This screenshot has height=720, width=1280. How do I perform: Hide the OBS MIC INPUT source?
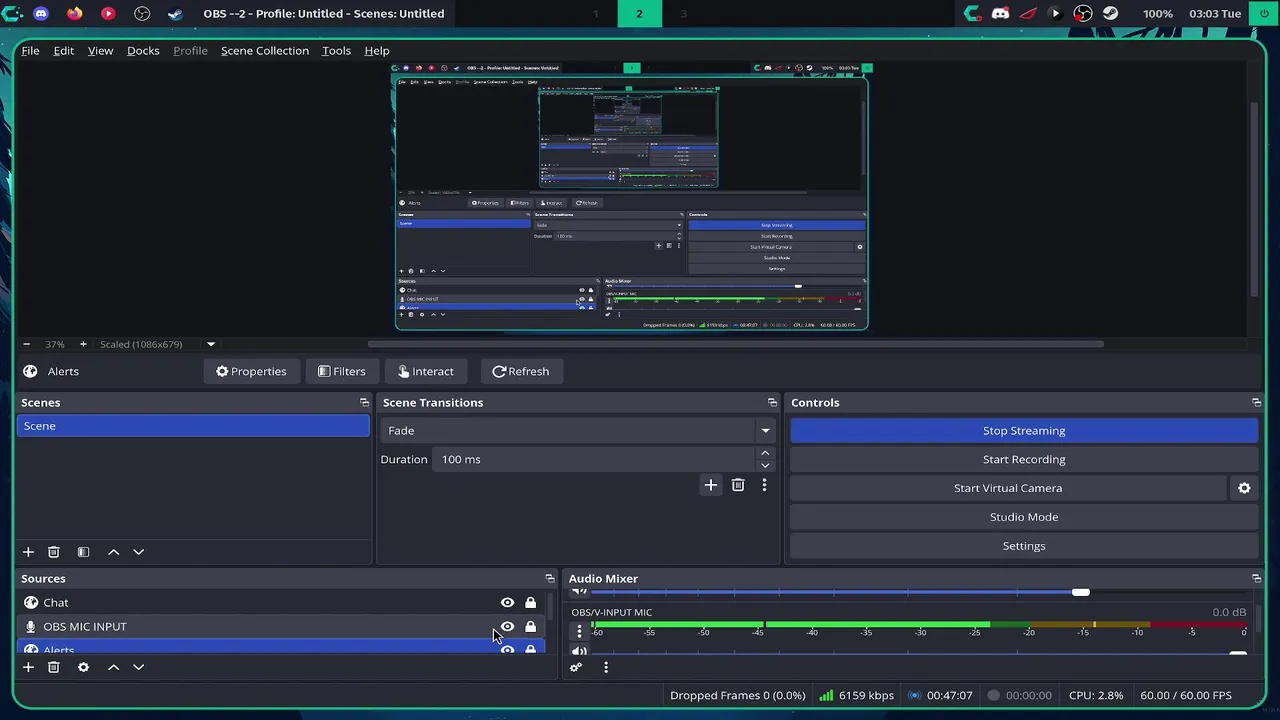507,627
